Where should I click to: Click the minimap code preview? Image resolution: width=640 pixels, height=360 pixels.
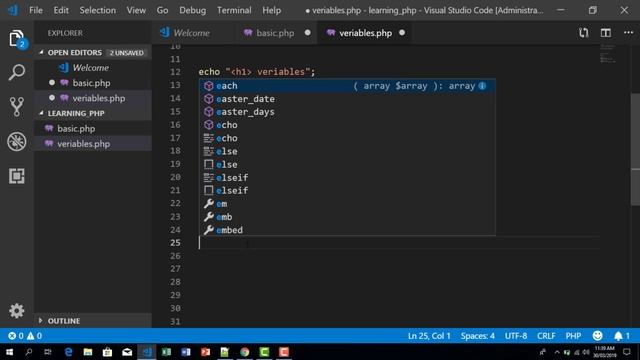click(607, 53)
